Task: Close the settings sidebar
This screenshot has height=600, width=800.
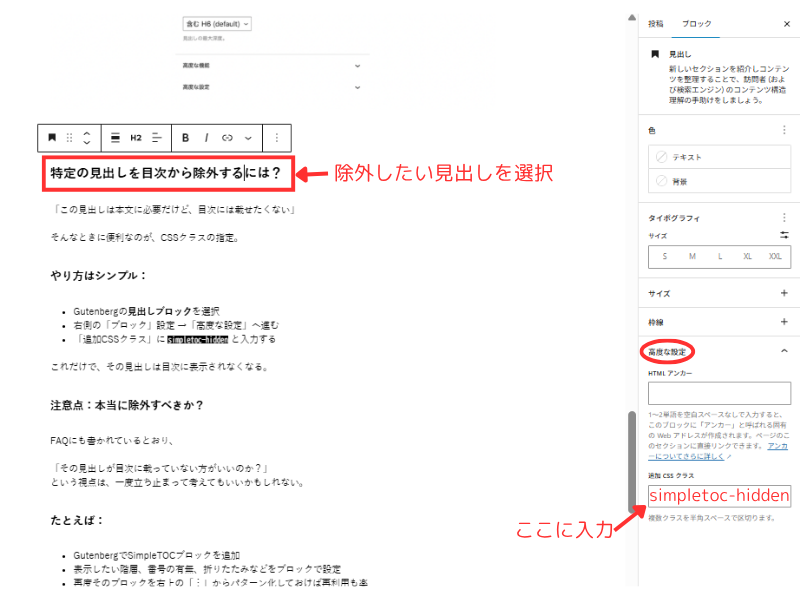Action: pos(787,23)
